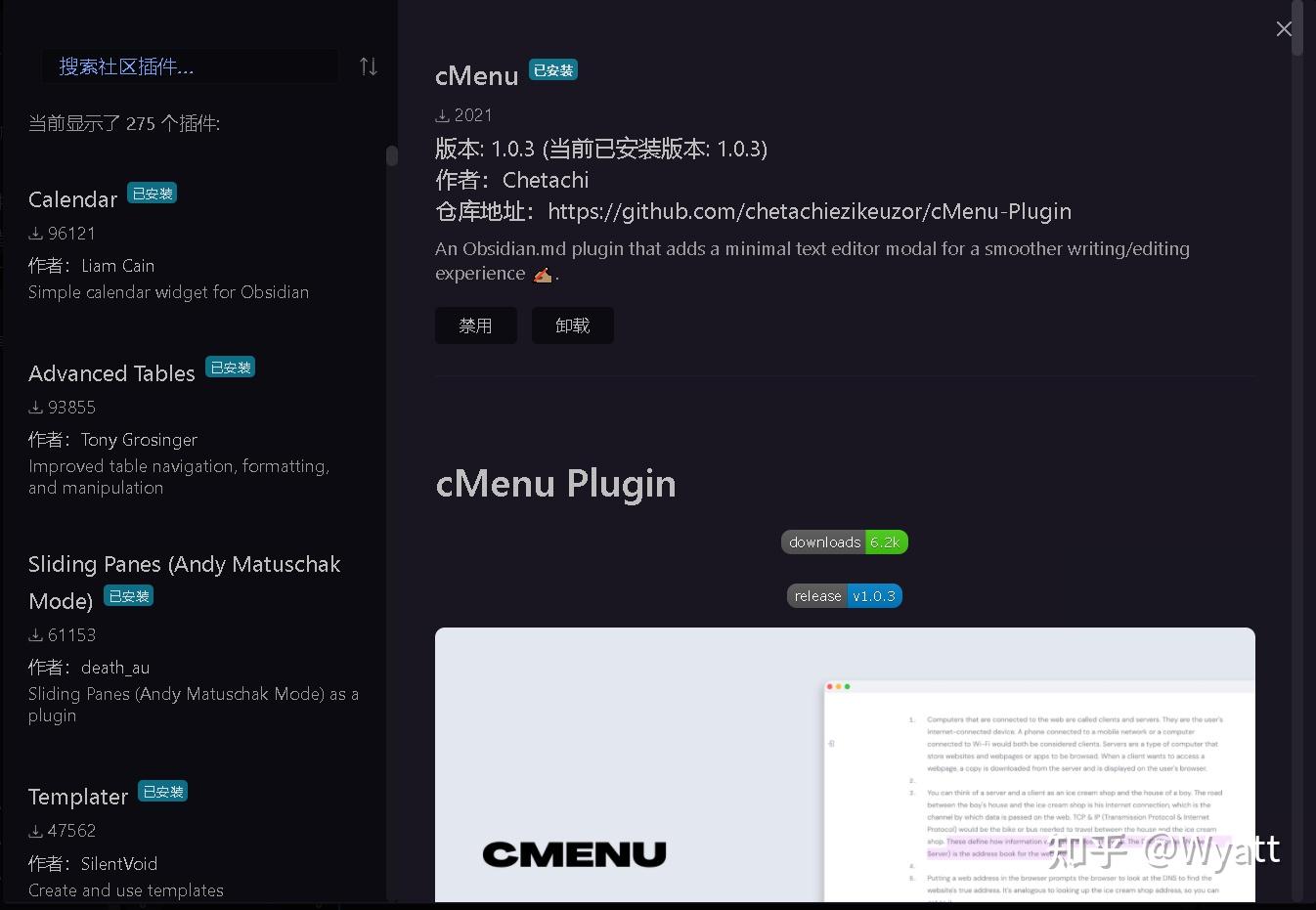Click the downloads 6.2k badge

pos(844,542)
